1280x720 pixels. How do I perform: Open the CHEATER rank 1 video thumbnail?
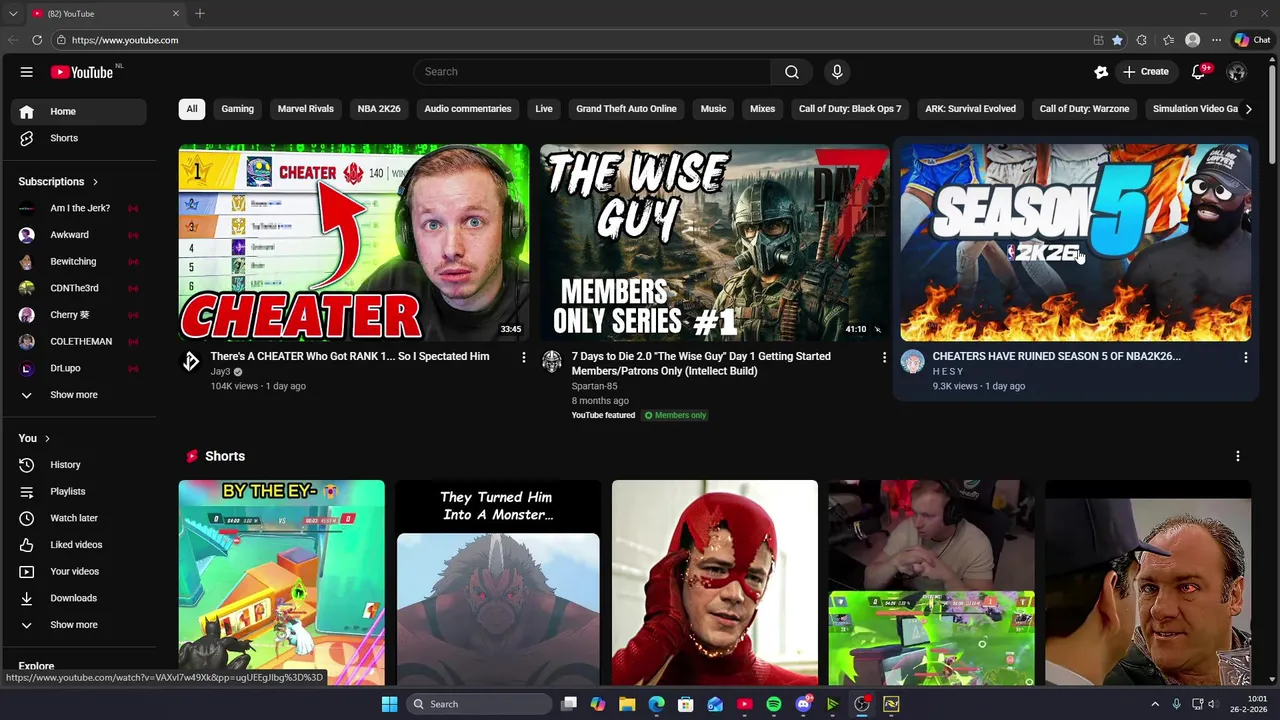click(x=354, y=243)
